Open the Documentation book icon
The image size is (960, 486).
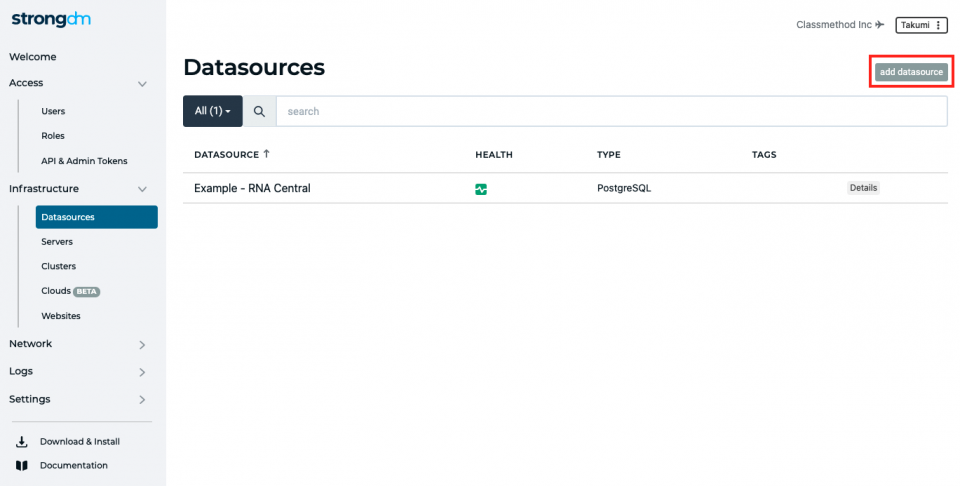21,466
